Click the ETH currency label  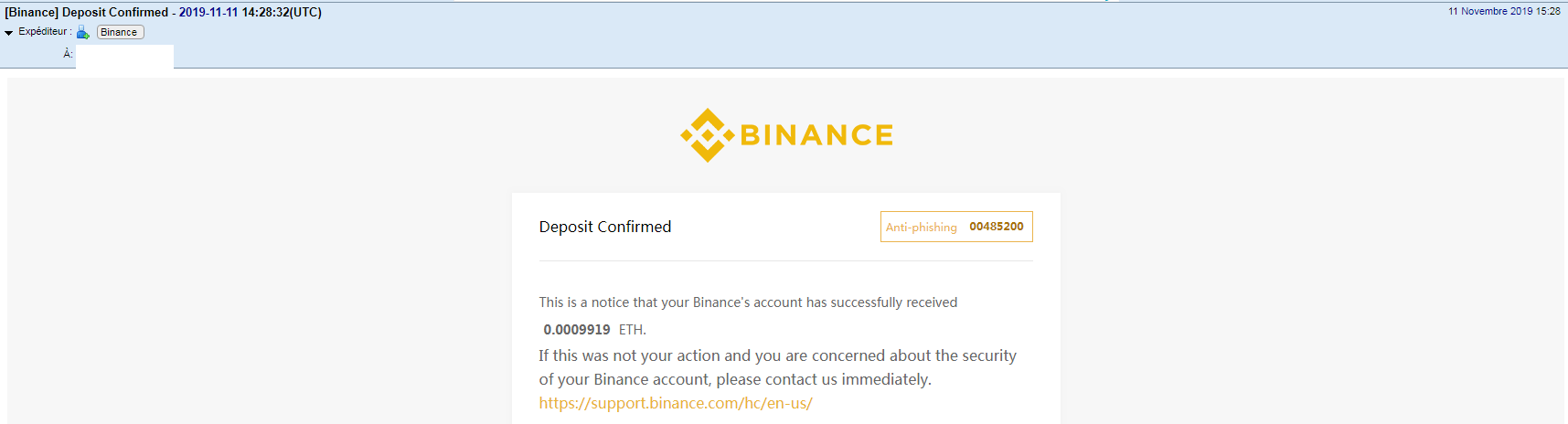632,330
